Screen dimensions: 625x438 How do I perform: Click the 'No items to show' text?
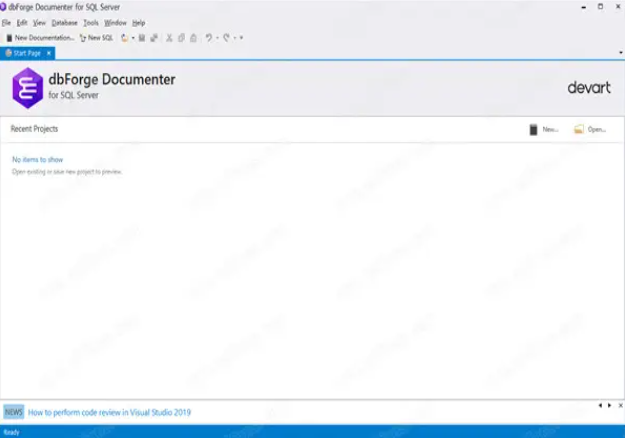37,160
